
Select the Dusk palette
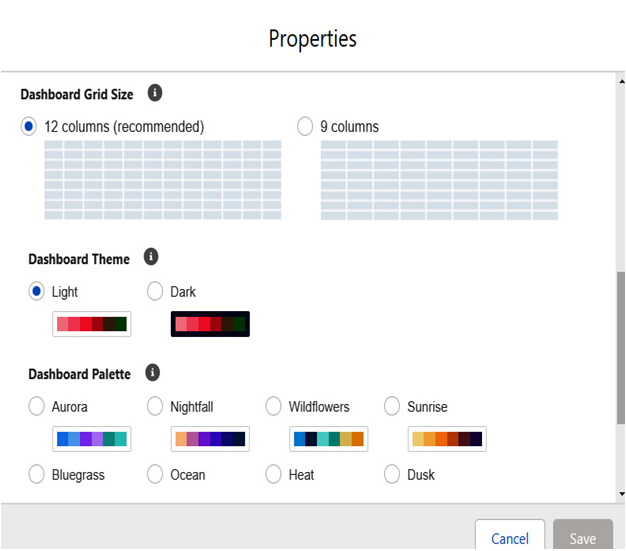coord(392,474)
